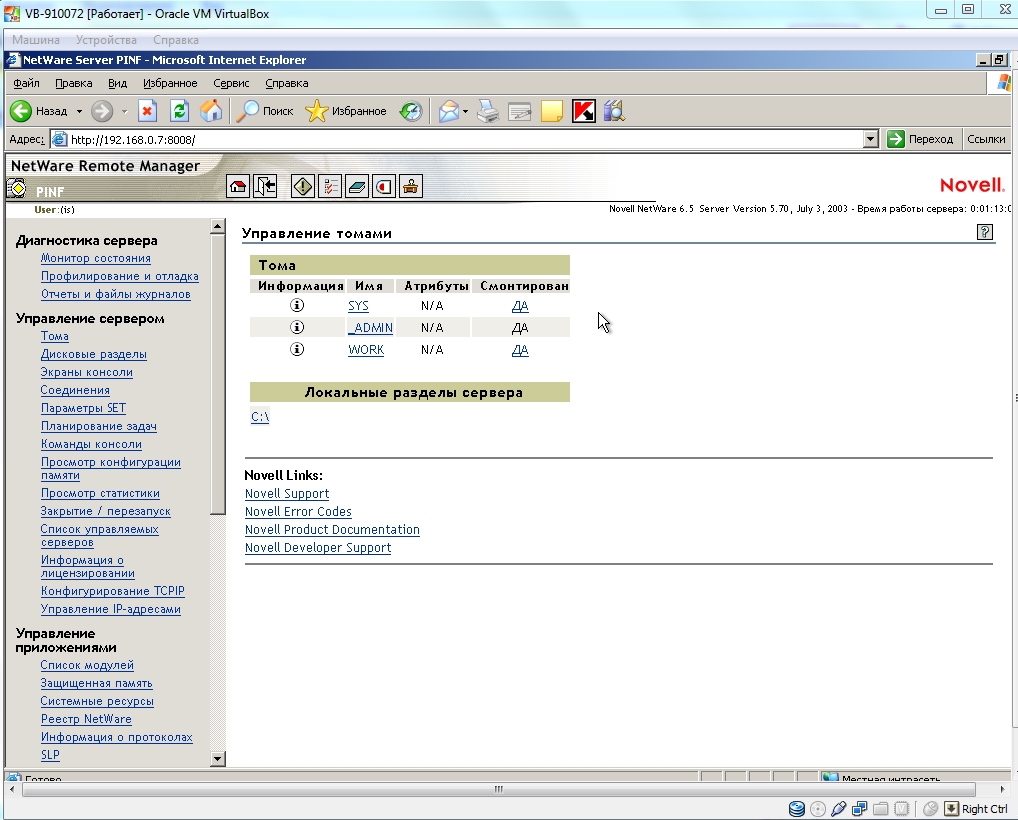
Task: Click the ДА mounted link for WORK
Action: coord(520,350)
